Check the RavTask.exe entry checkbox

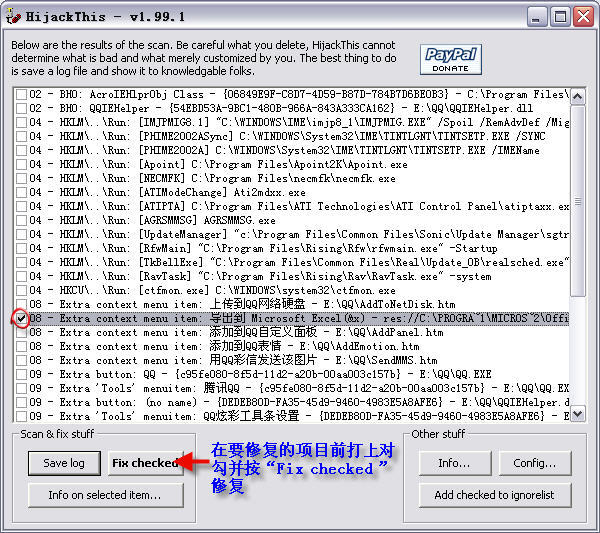(21, 276)
